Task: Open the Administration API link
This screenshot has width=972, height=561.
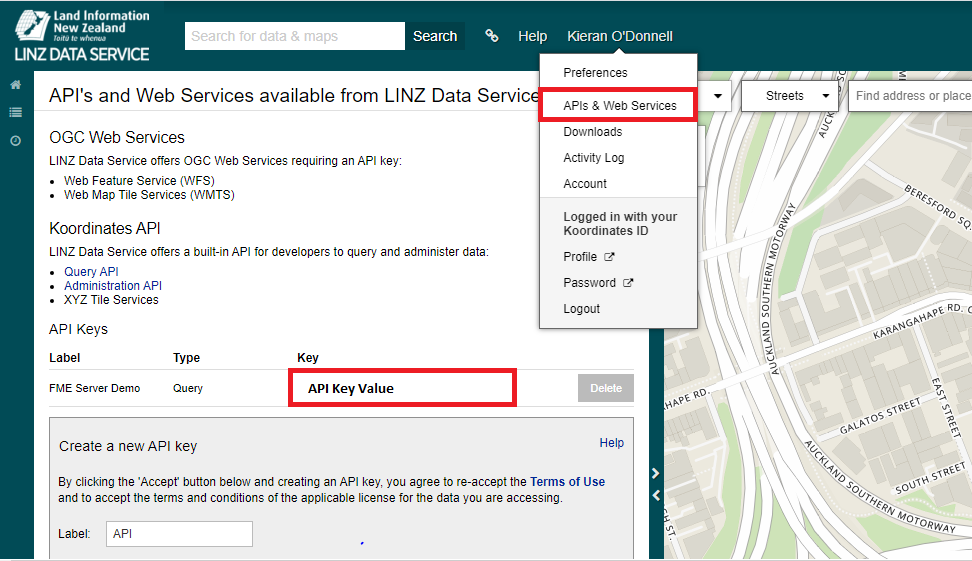Action: point(113,286)
